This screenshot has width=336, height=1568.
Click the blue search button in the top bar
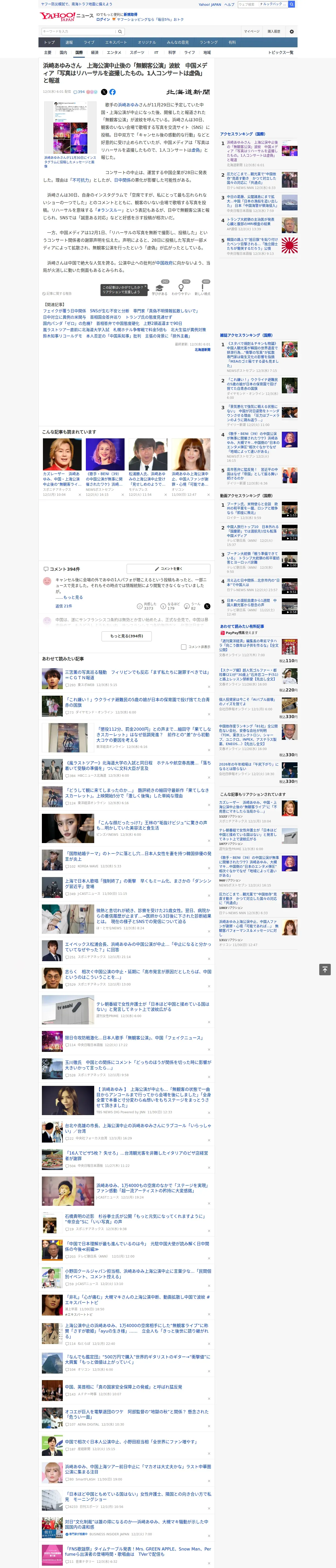[x=292, y=4]
